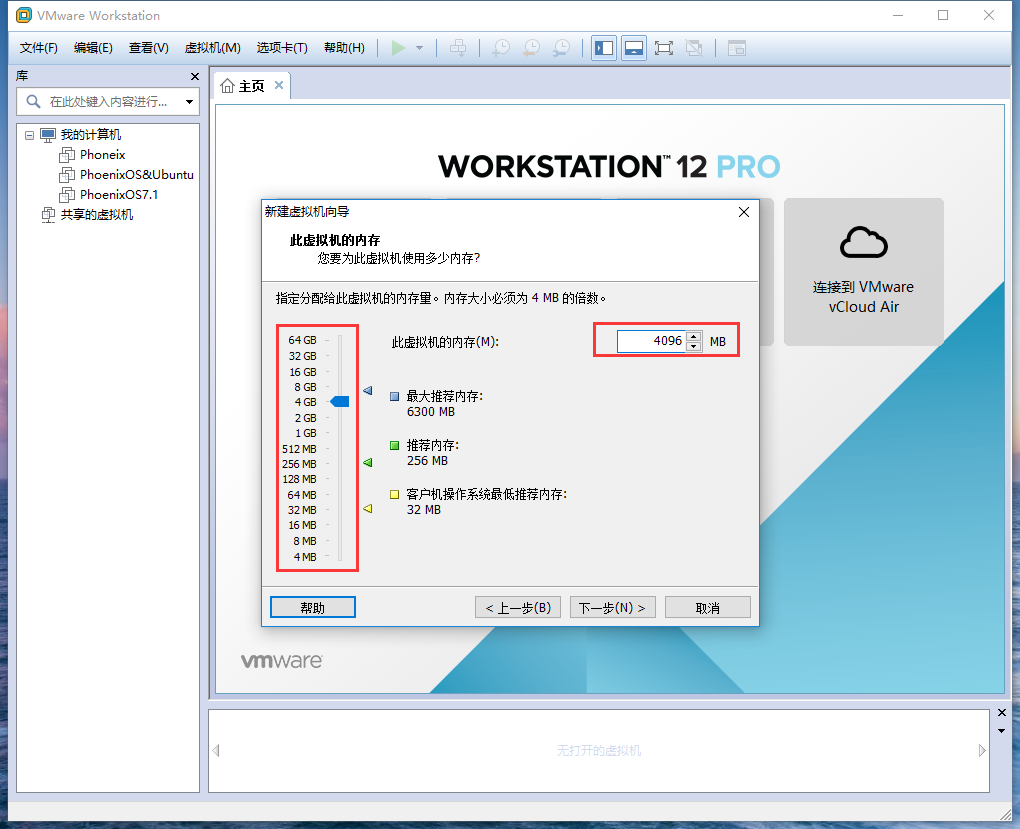The width and height of the screenshot is (1020, 829).
Task: Click the cloud icon on vCloud tile
Action: pyautogui.click(x=863, y=243)
